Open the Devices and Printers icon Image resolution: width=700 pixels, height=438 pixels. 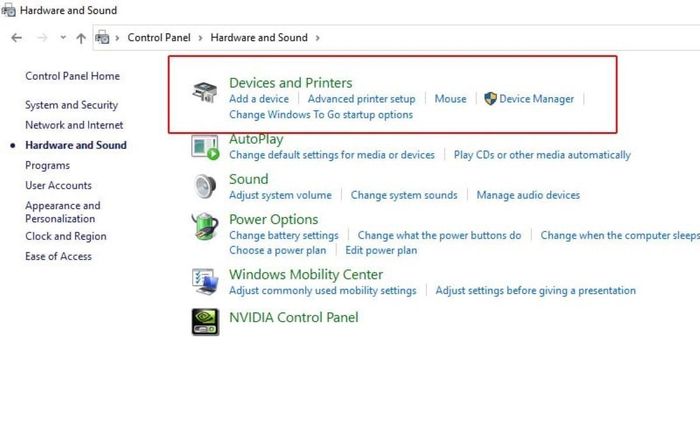pos(204,92)
